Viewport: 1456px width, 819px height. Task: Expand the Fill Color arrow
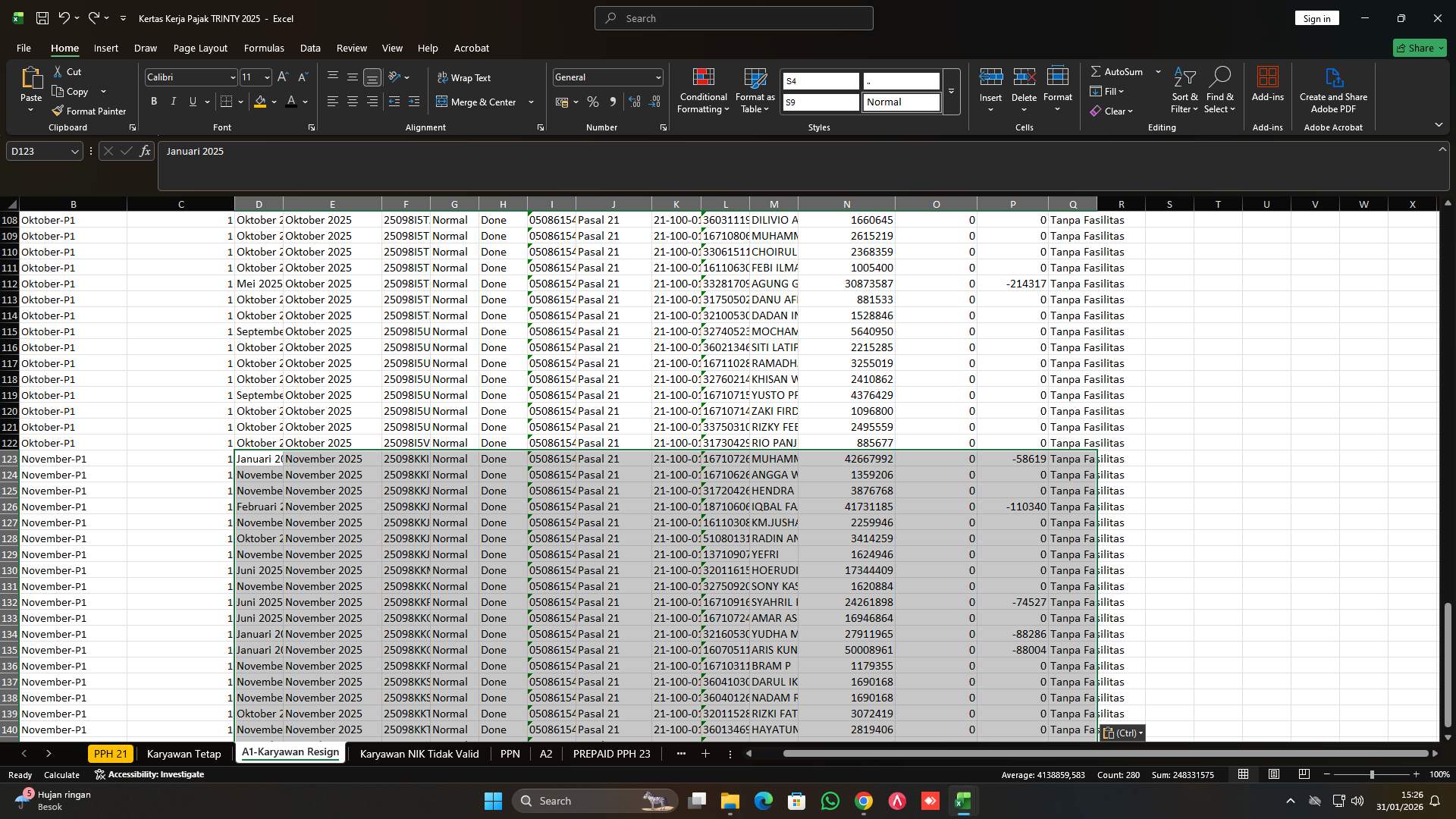pos(273,102)
